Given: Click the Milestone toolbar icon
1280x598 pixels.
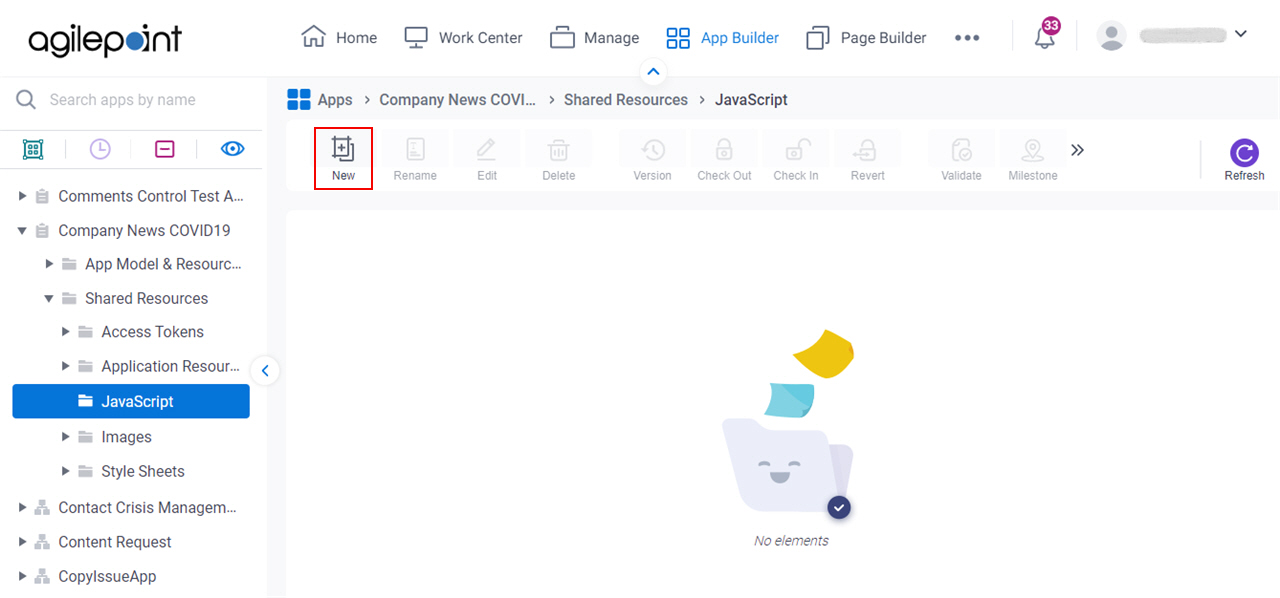Looking at the screenshot, I should point(1032,155).
